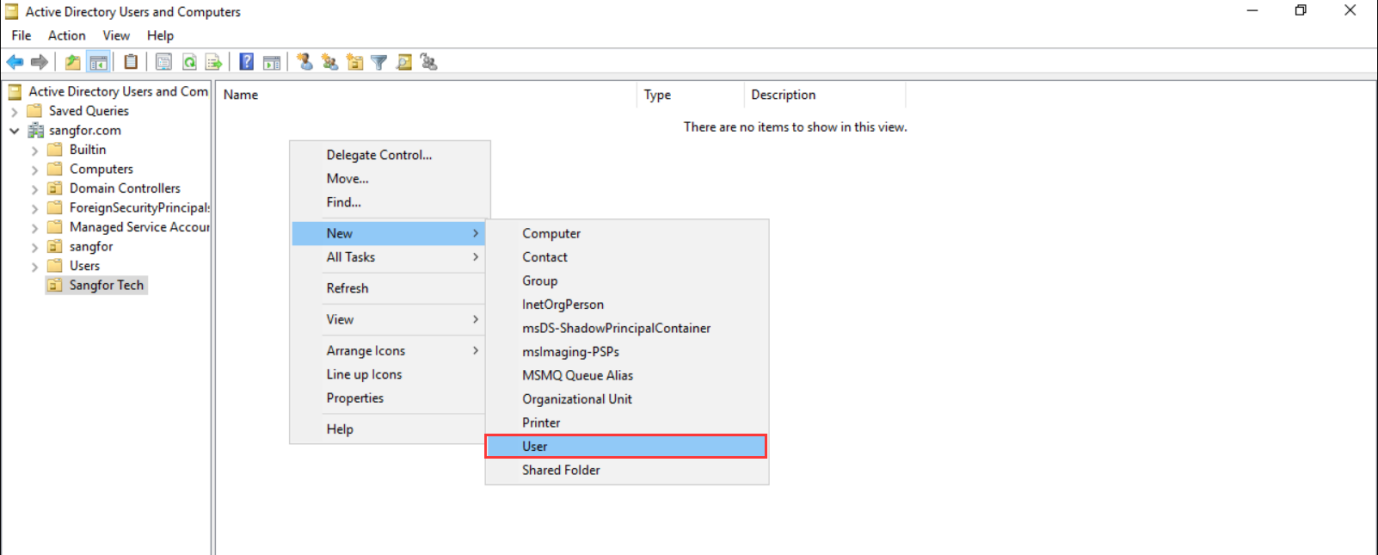This screenshot has width=1378, height=555.
Task: Click the Refresh toolbar icon
Action: pyautogui.click(x=189, y=62)
